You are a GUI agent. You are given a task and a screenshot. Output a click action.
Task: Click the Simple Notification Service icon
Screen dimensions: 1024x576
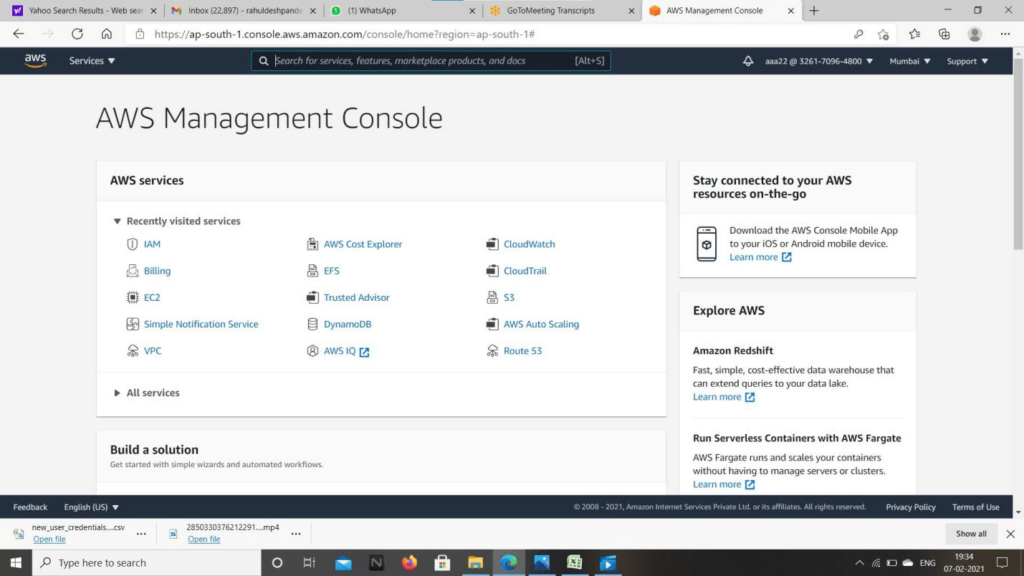tap(133, 324)
